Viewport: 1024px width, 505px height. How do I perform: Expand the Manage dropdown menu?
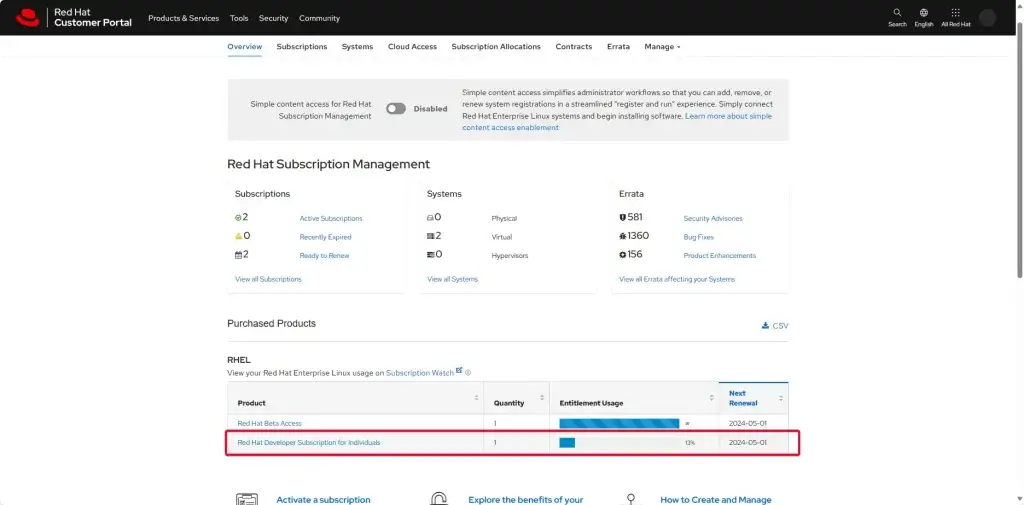(662, 47)
